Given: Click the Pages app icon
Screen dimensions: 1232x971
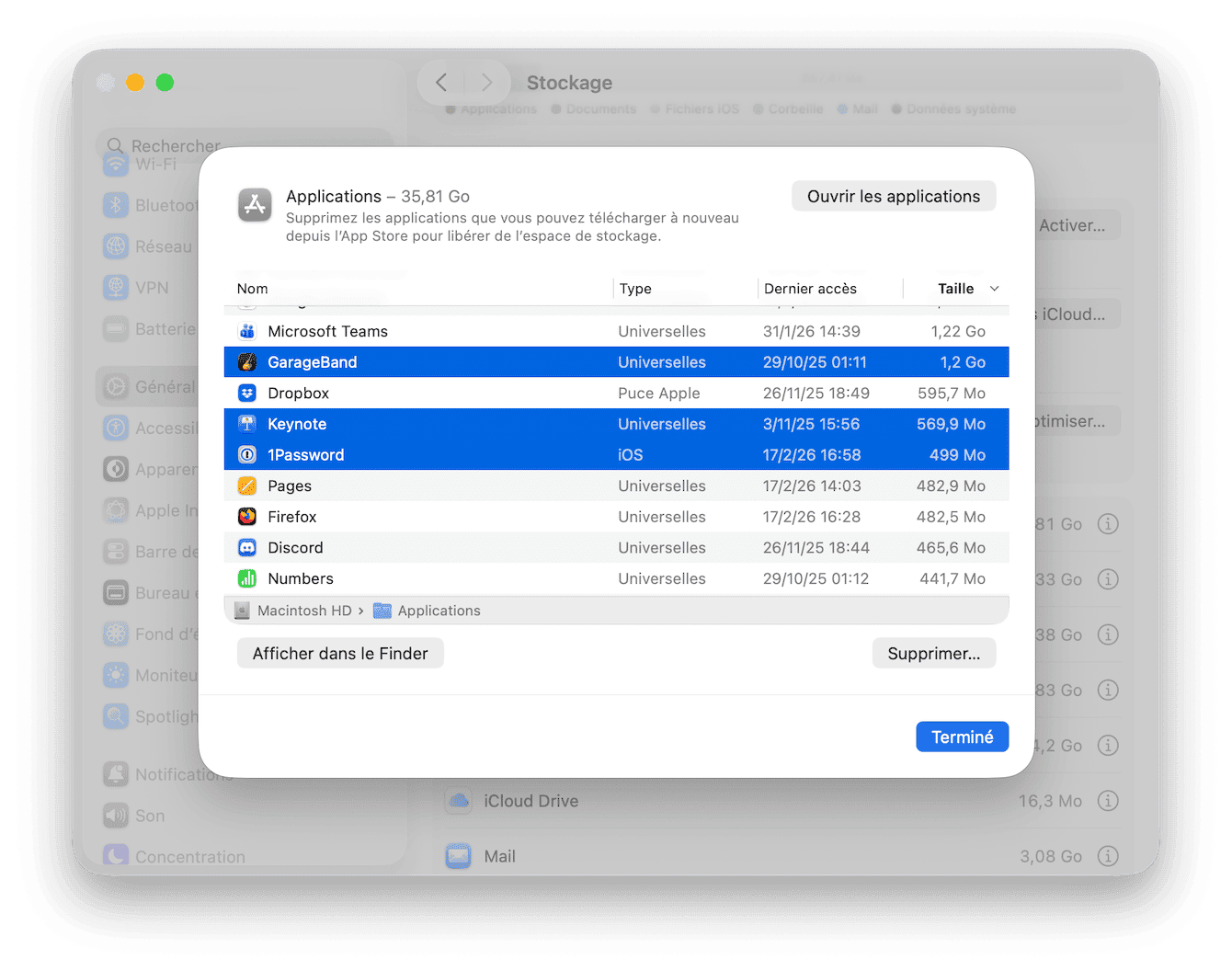Looking at the screenshot, I should [247, 485].
